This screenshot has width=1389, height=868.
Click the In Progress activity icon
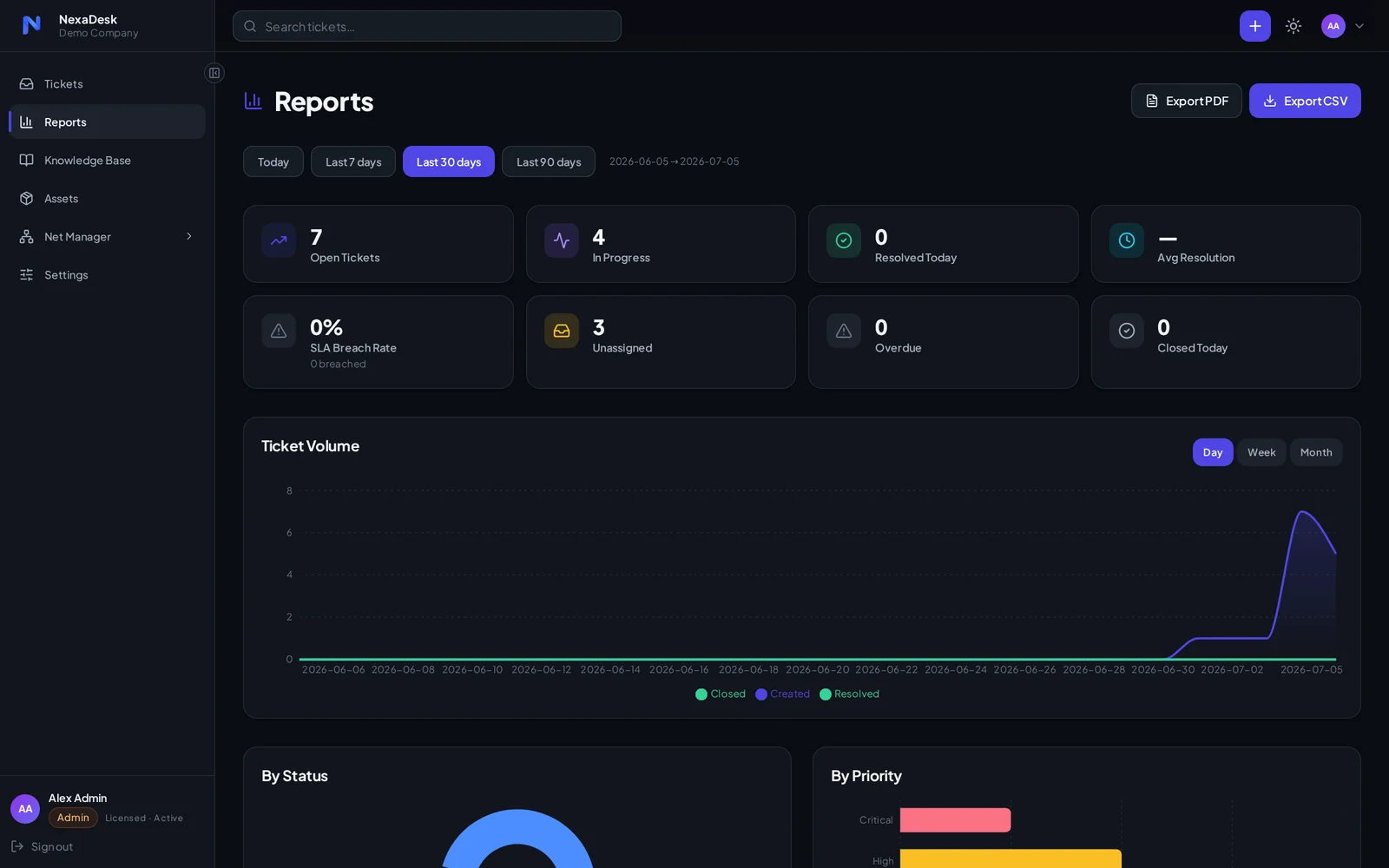pyautogui.click(x=562, y=240)
